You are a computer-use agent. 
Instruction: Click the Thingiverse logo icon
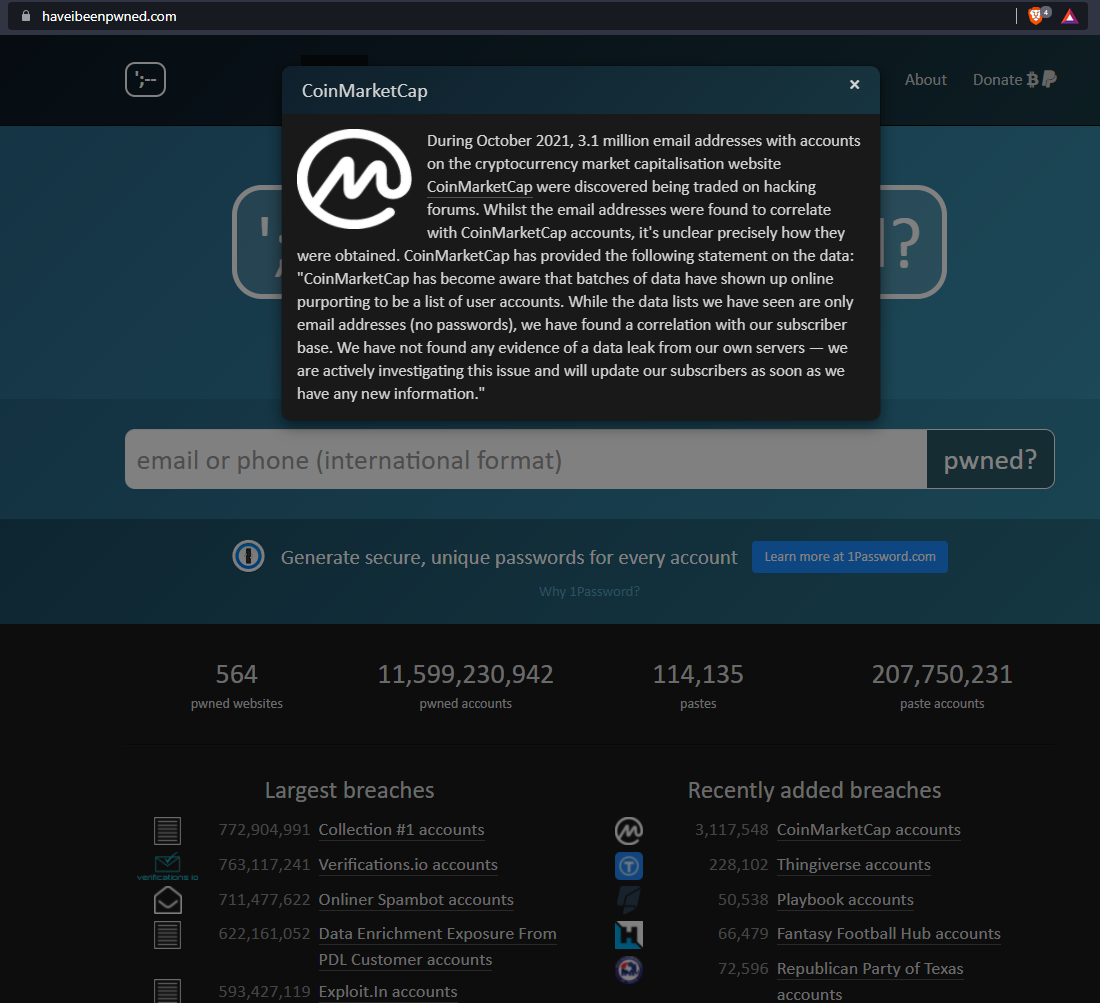(x=629, y=866)
